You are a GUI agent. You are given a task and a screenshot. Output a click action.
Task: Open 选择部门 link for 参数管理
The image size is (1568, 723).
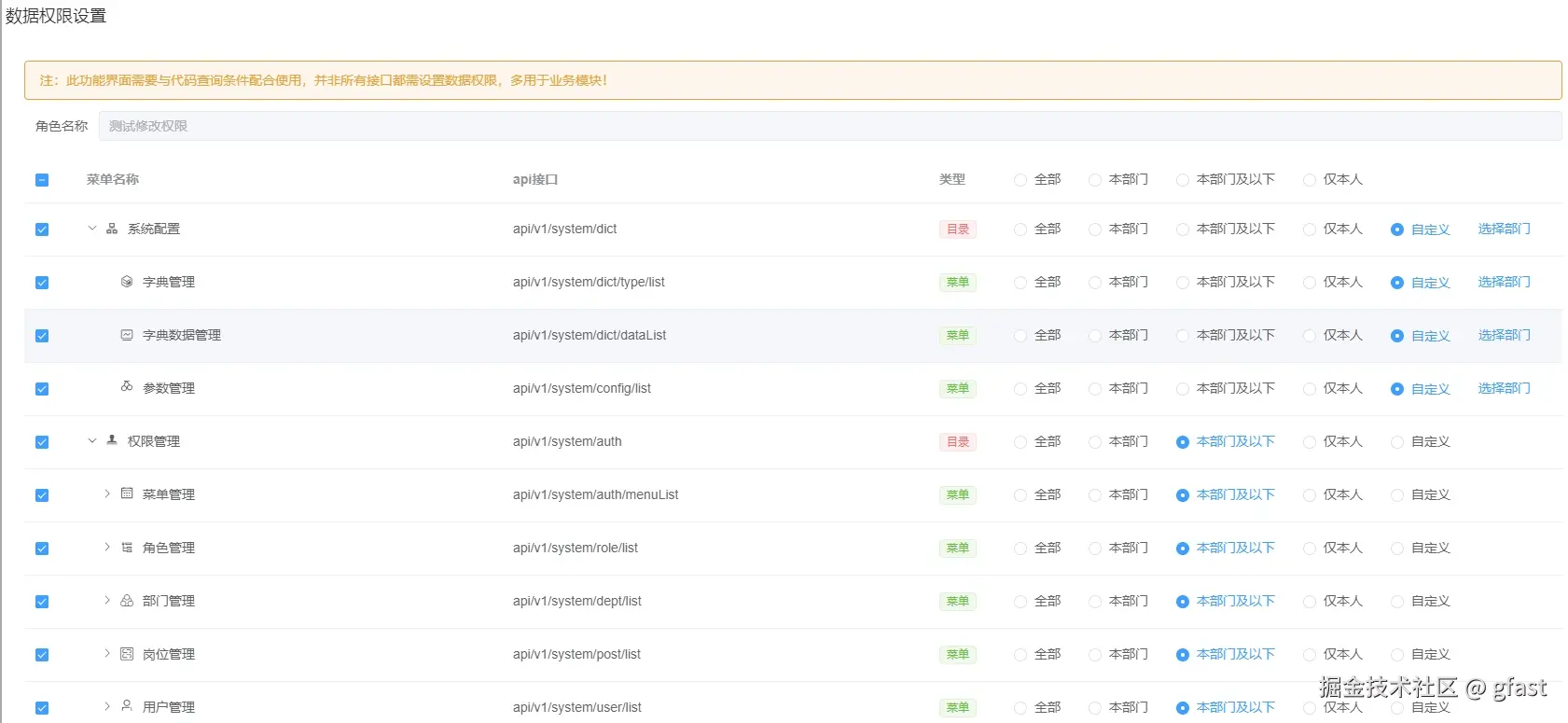click(1504, 388)
